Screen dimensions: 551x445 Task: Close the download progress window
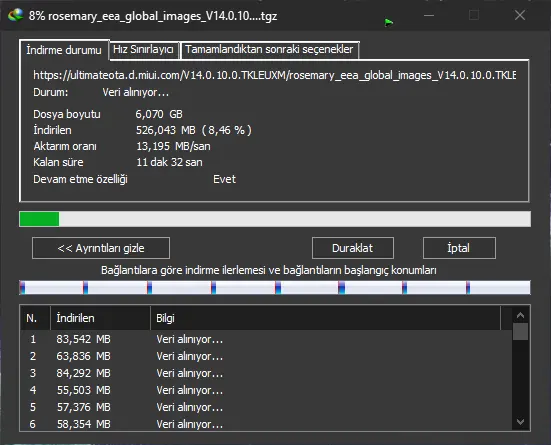point(520,15)
